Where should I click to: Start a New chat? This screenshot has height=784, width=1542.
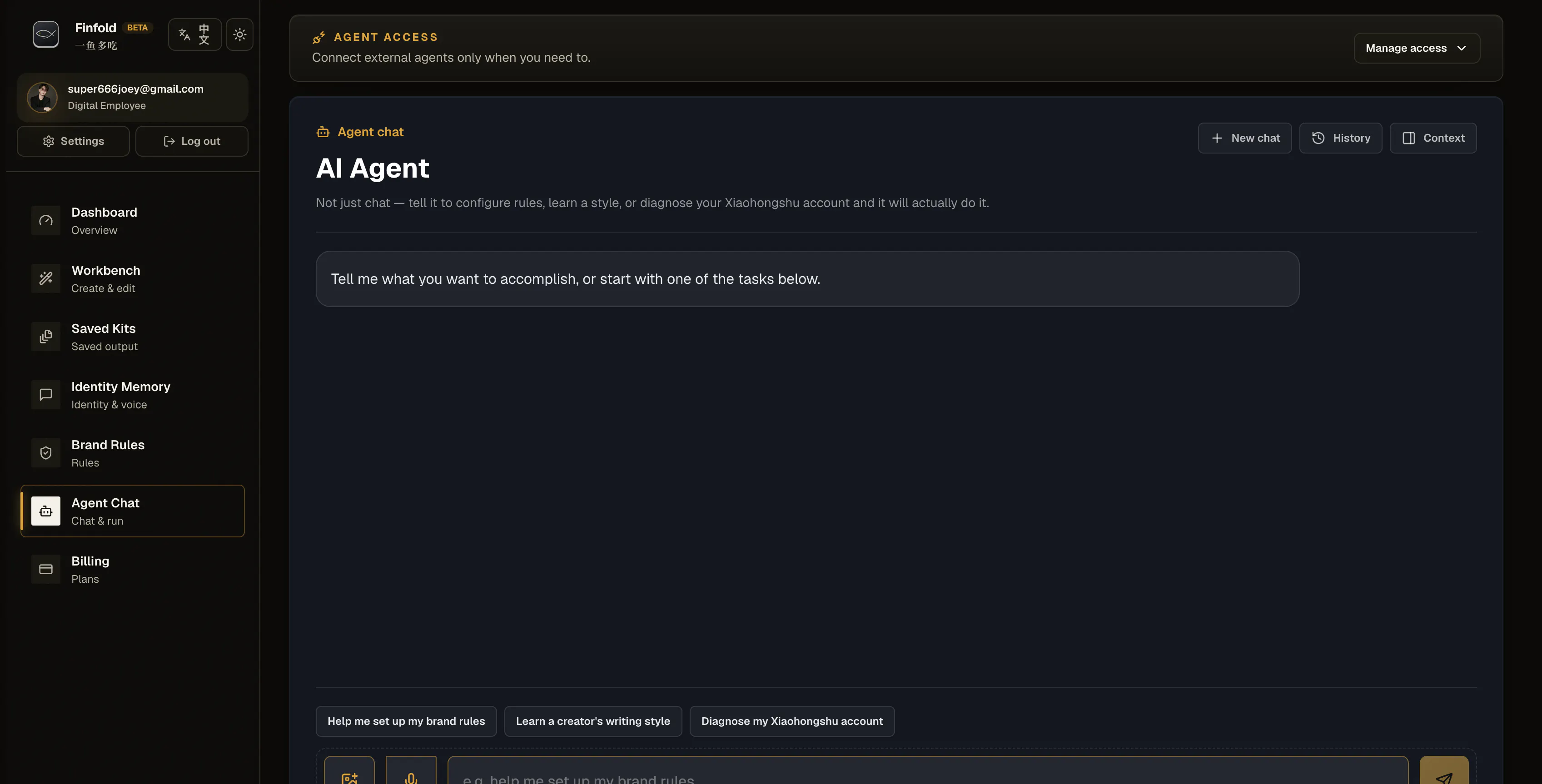pos(1244,138)
